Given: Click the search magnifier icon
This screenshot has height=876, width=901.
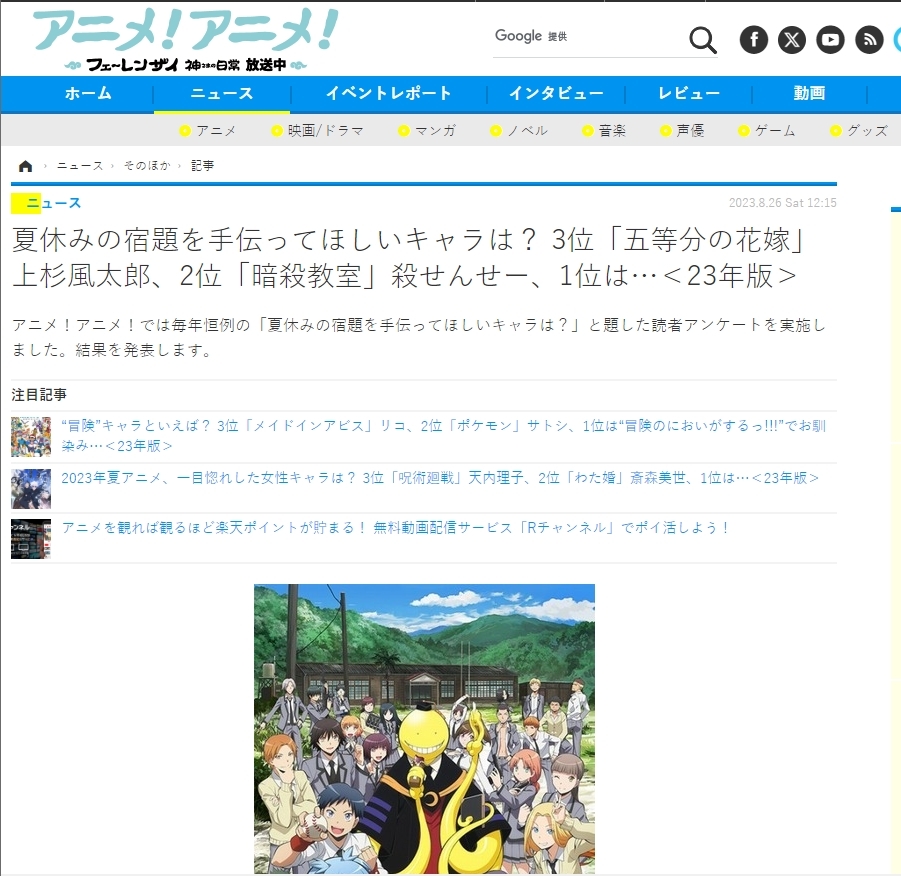Looking at the screenshot, I should pyautogui.click(x=703, y=40).
